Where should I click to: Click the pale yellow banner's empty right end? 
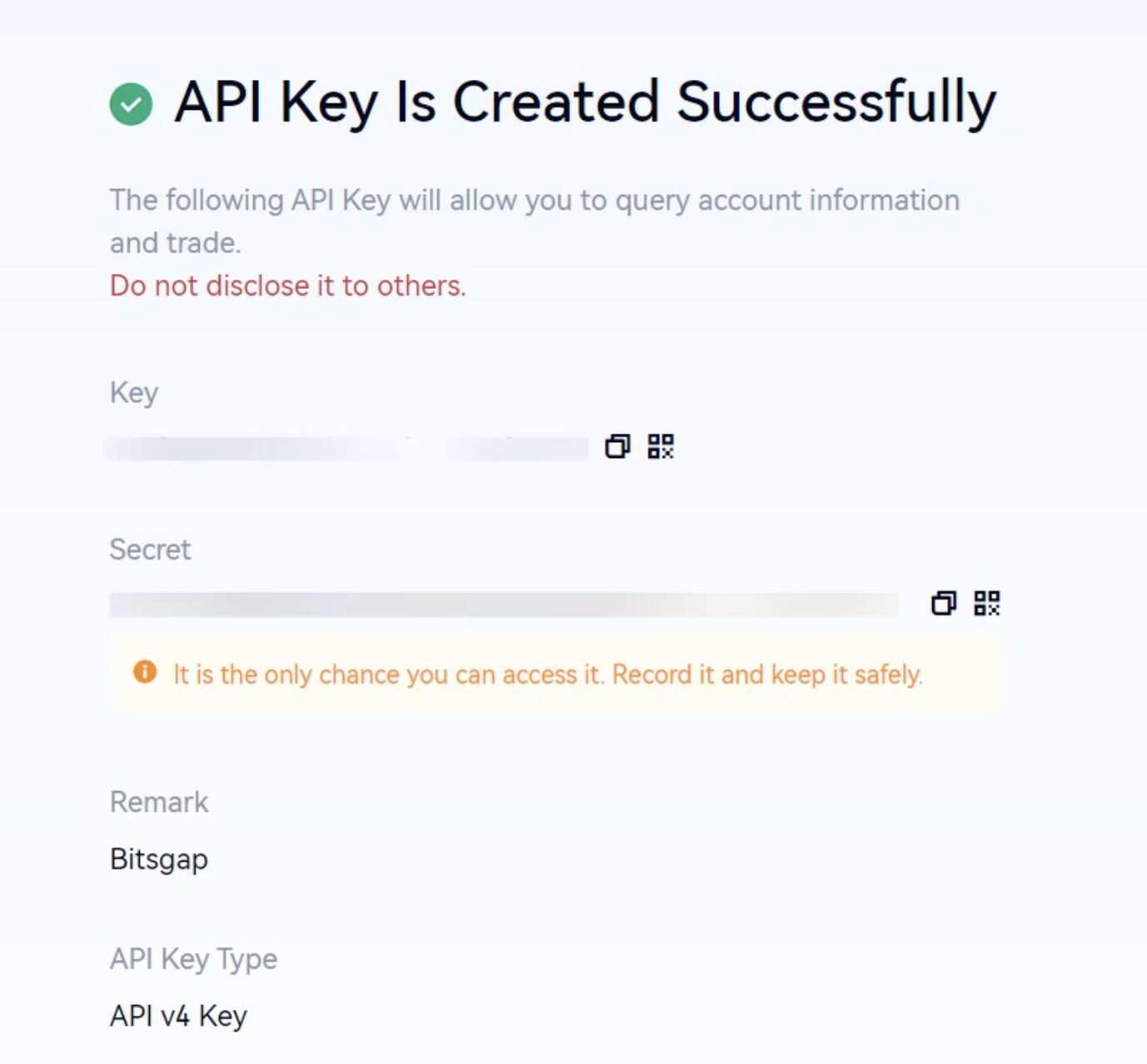pos(966,673)
